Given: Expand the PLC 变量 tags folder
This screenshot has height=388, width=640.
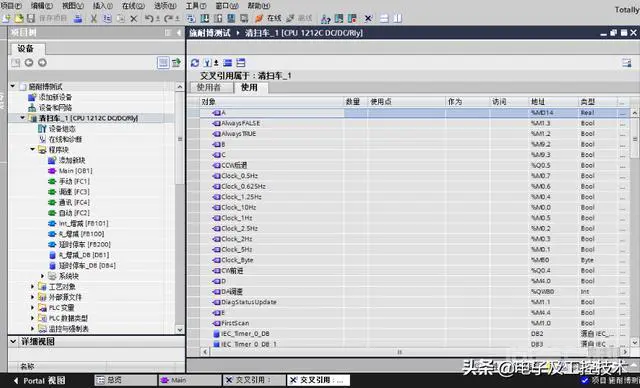Looking at the screenshot, I should tap(33, 308).
